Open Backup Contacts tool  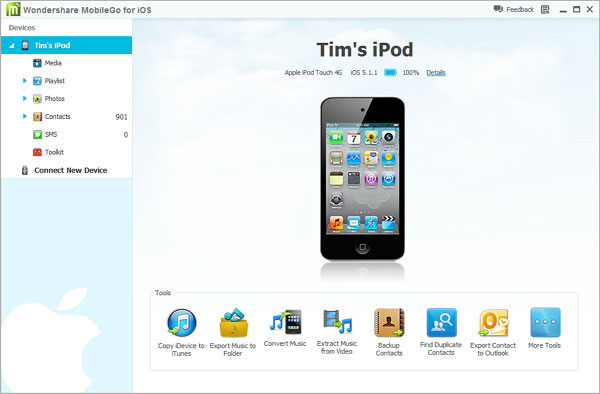click(x=389, y=333)
